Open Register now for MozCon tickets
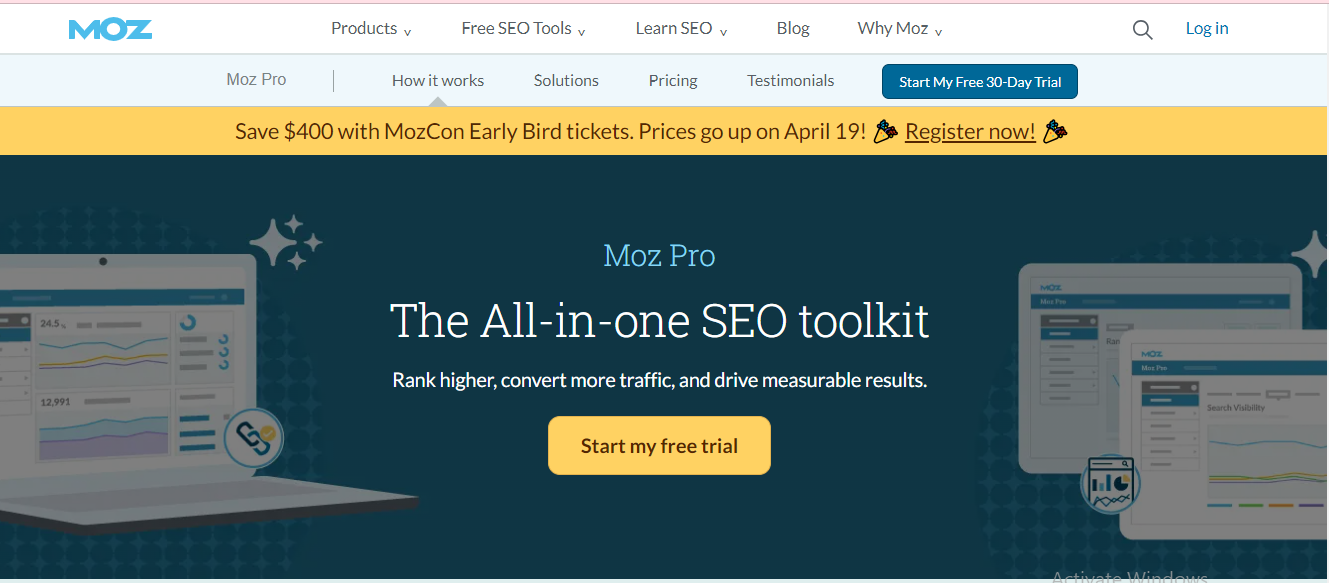Image resolution: width=1329 pixels, height=583 pixels. click(x=970, y=131)
